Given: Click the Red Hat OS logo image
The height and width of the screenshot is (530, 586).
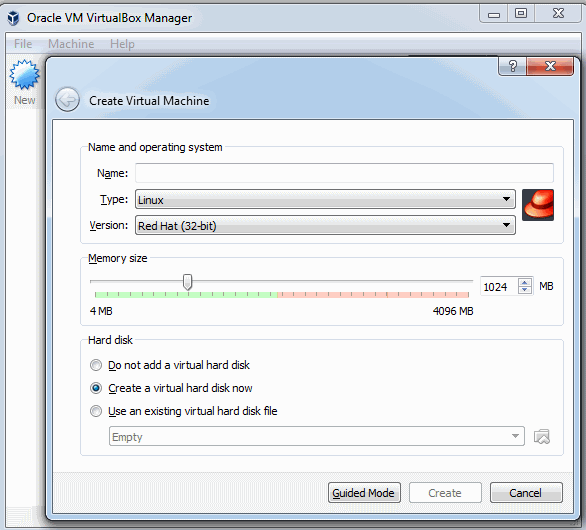Looking at the screenshot, I should point(538,205).
